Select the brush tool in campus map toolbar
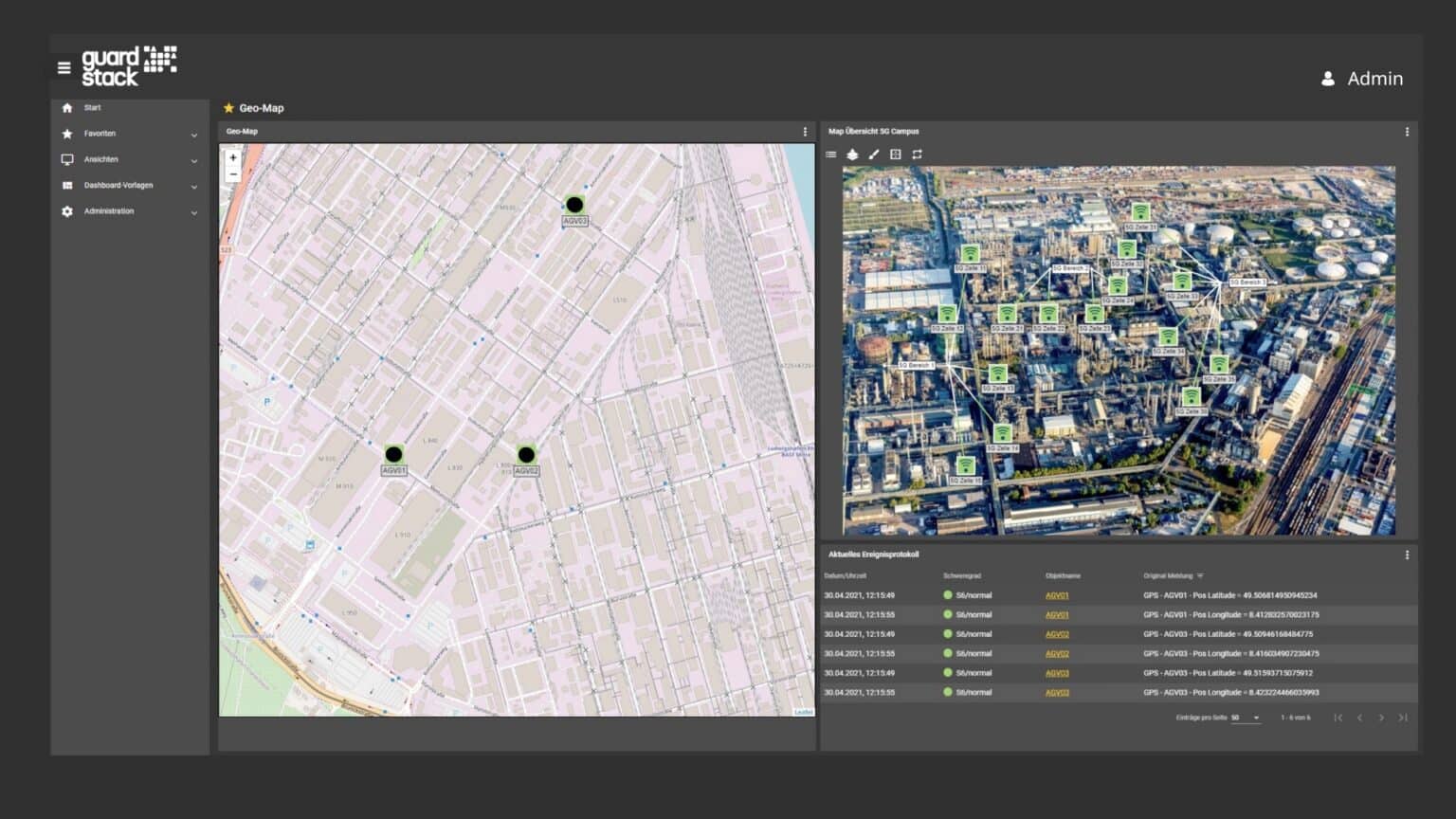Image resolution: width=1456 pixels, height=819 pixels. point(874,155)
